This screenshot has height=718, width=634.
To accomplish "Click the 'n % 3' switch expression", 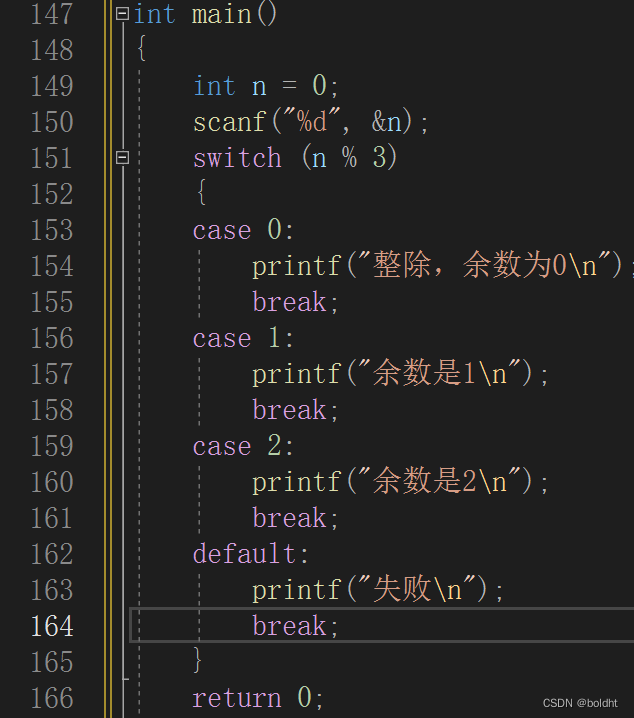I will (350, 158).
